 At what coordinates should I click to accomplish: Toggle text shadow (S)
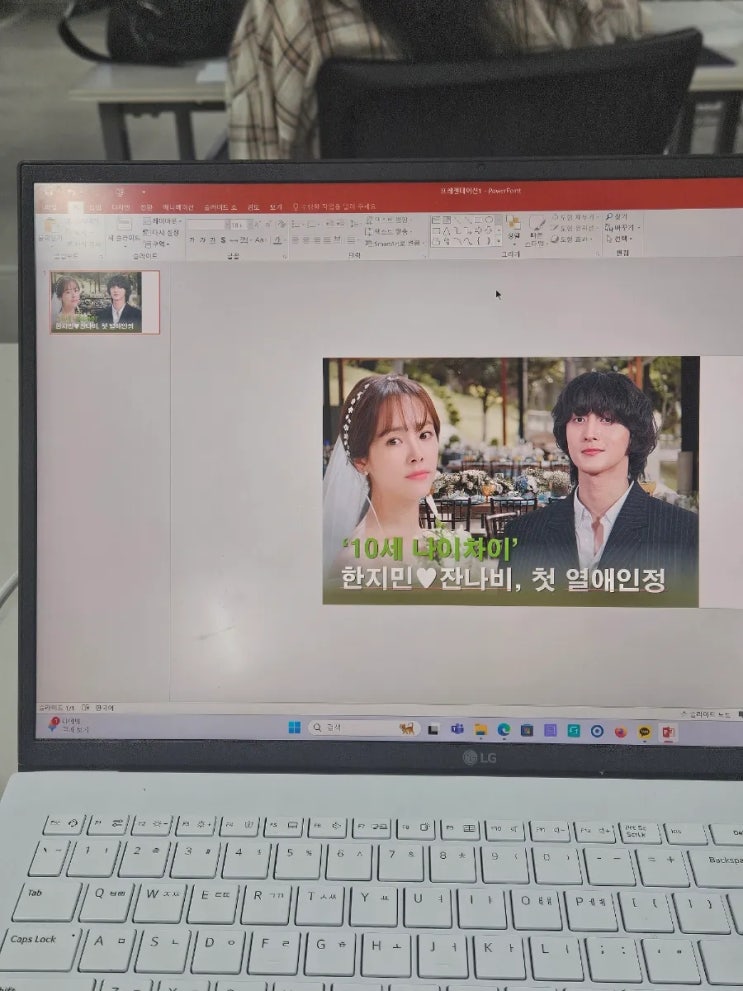(x=222, y=240)
